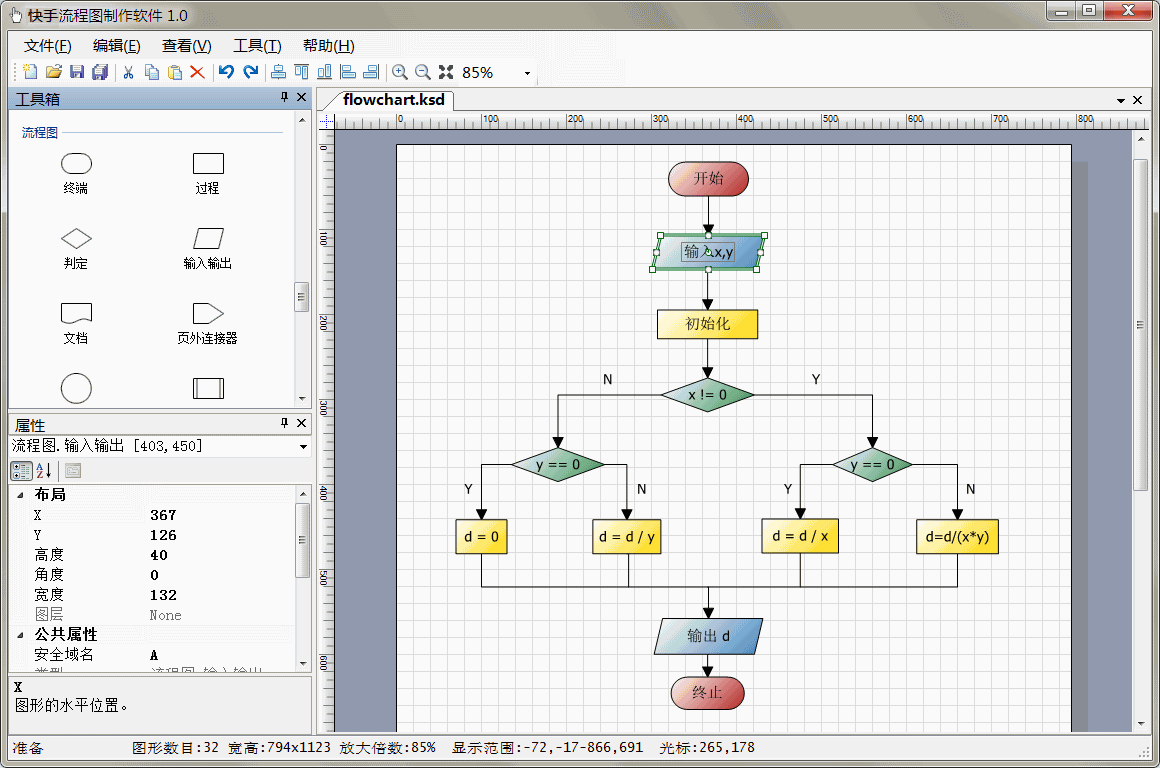Viewport: 1160px width, 768px height.
Task: Open the 工具(T) menu
Action: (257, 46)
